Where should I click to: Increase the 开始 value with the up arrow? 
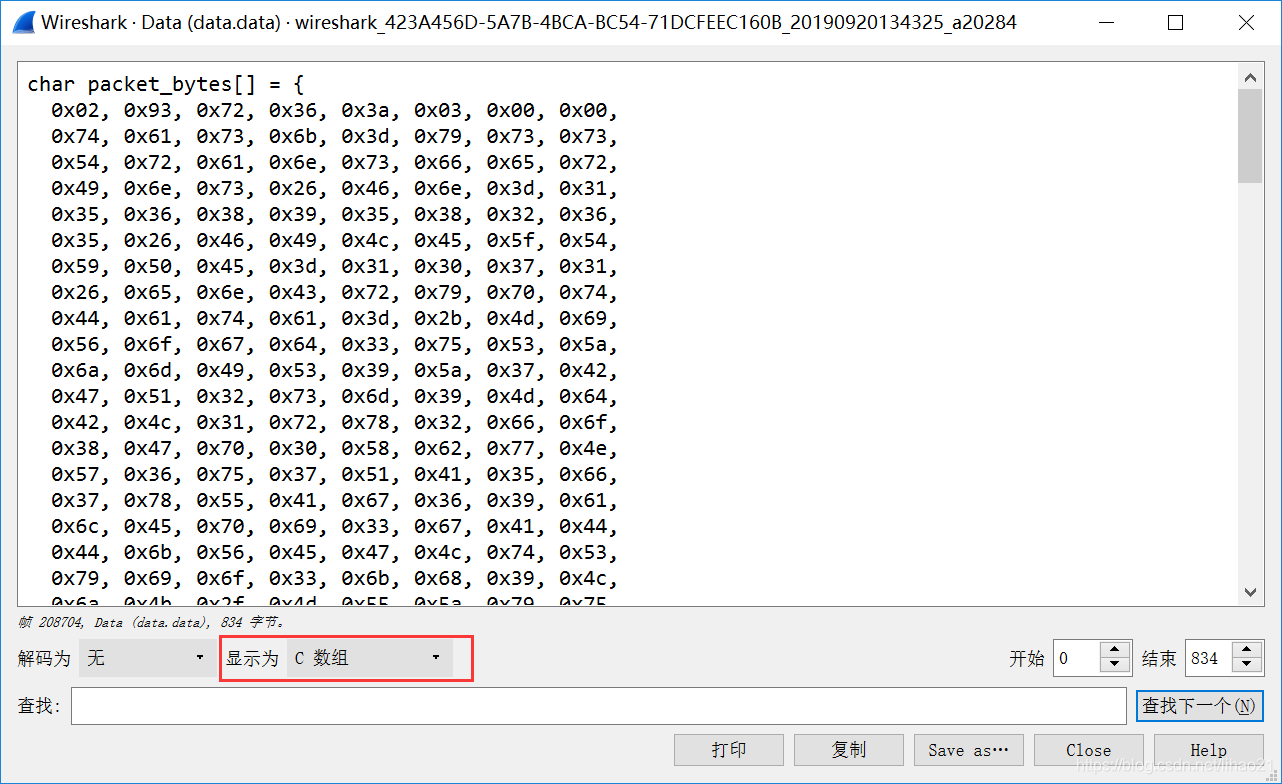(1116, 650)
